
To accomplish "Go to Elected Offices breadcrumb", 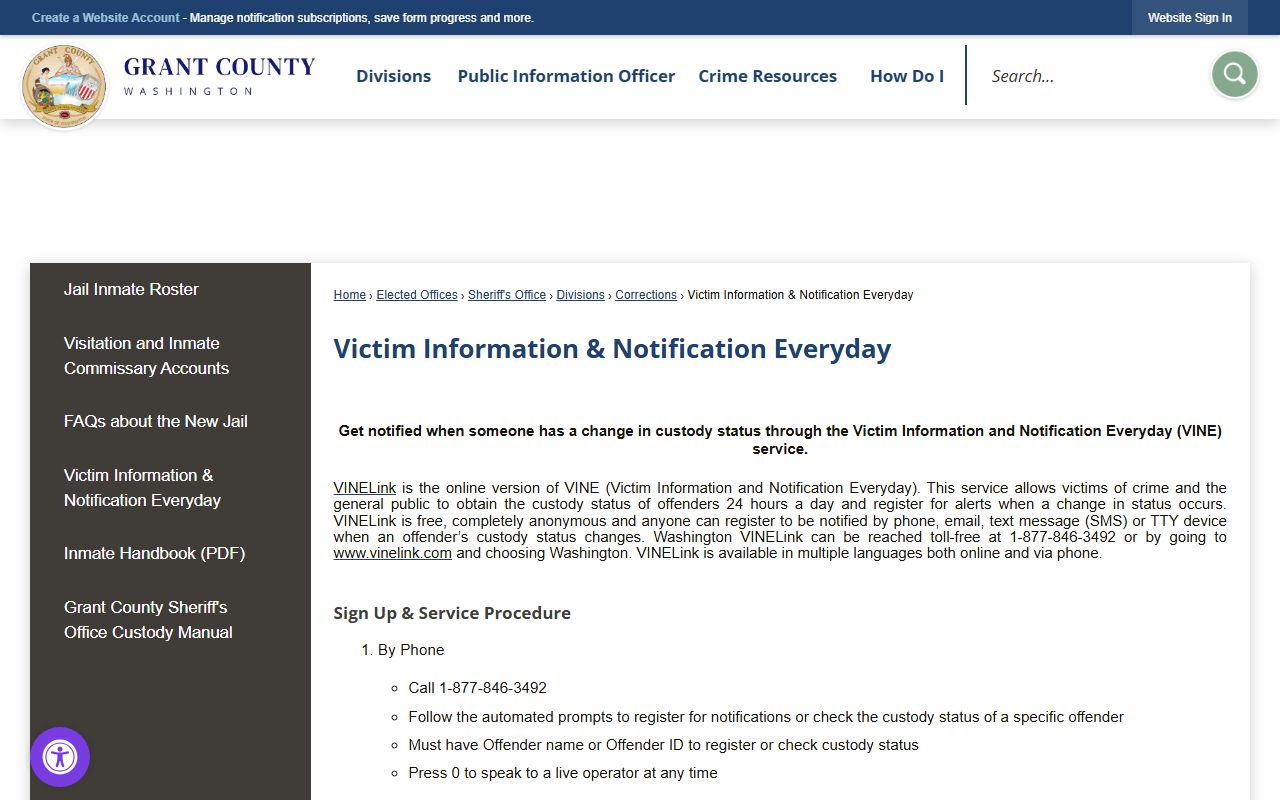I will pyautogui.click(x=417, y=295).
